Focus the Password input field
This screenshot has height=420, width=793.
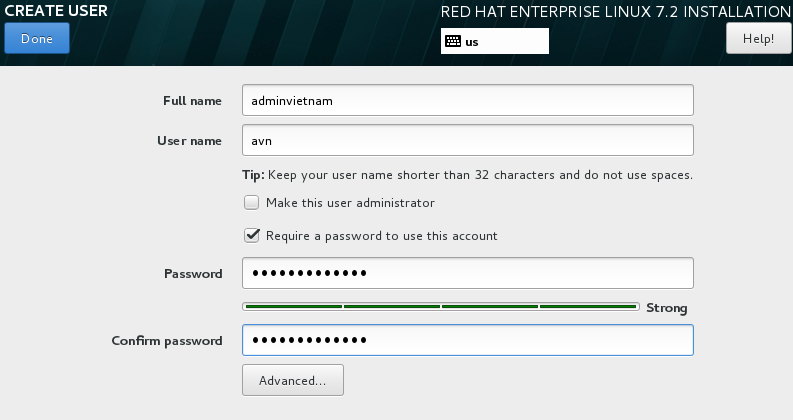468,273
